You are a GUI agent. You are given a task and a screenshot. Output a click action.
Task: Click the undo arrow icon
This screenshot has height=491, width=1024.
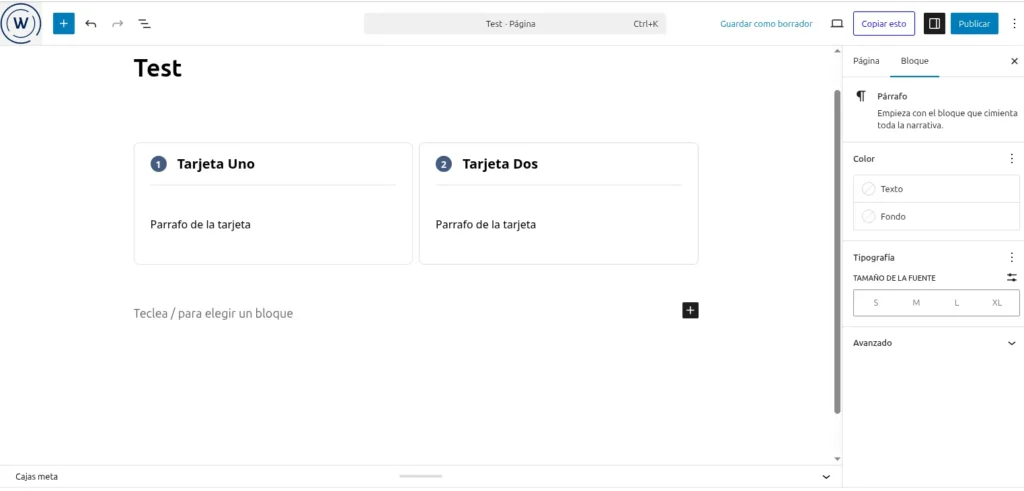click(91, 23)
